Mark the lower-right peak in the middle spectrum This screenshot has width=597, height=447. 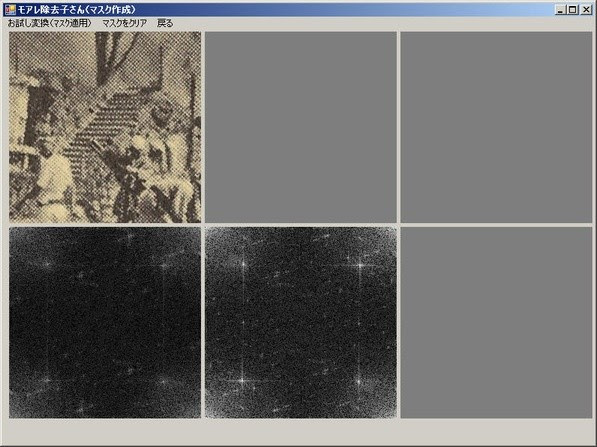(x=358, y=381)
